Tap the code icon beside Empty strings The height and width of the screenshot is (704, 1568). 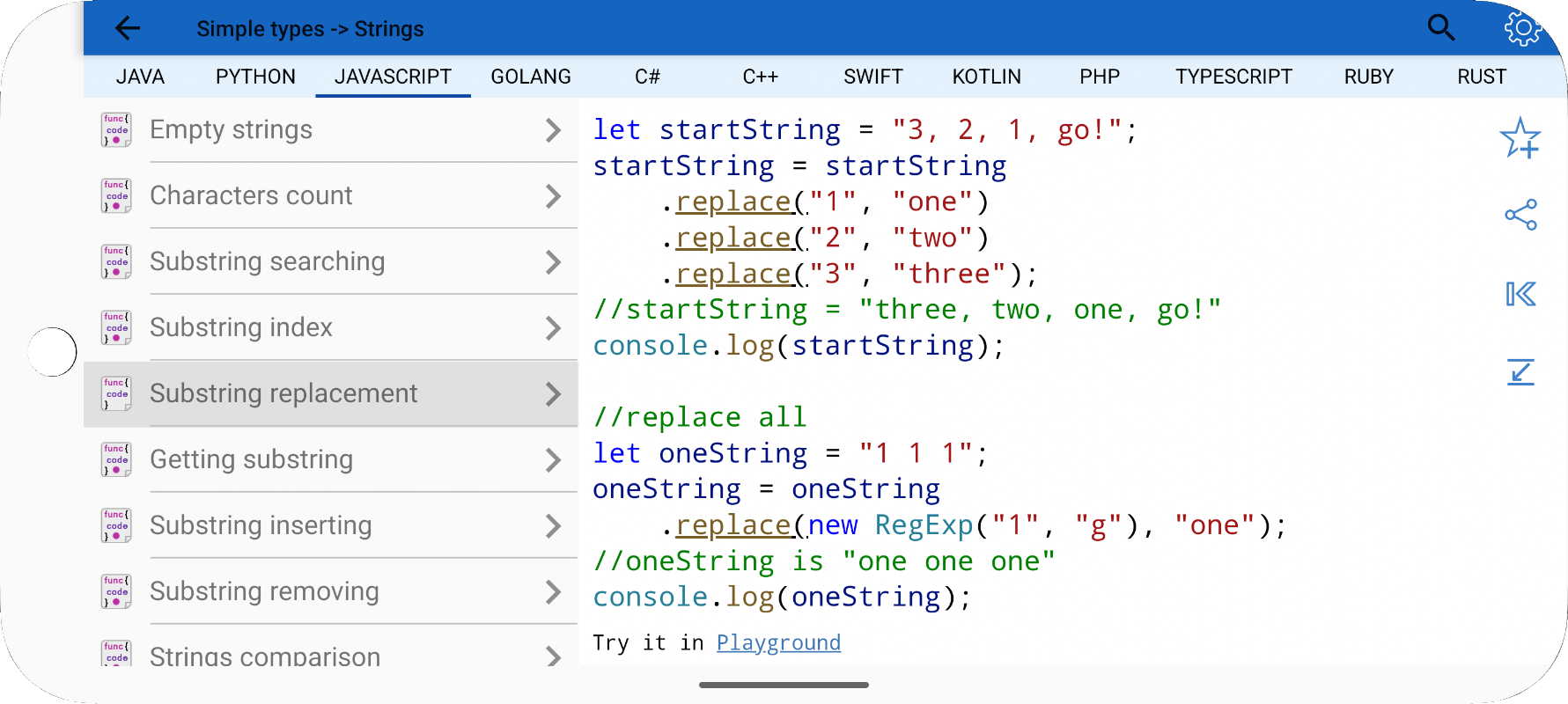(116, 129)
